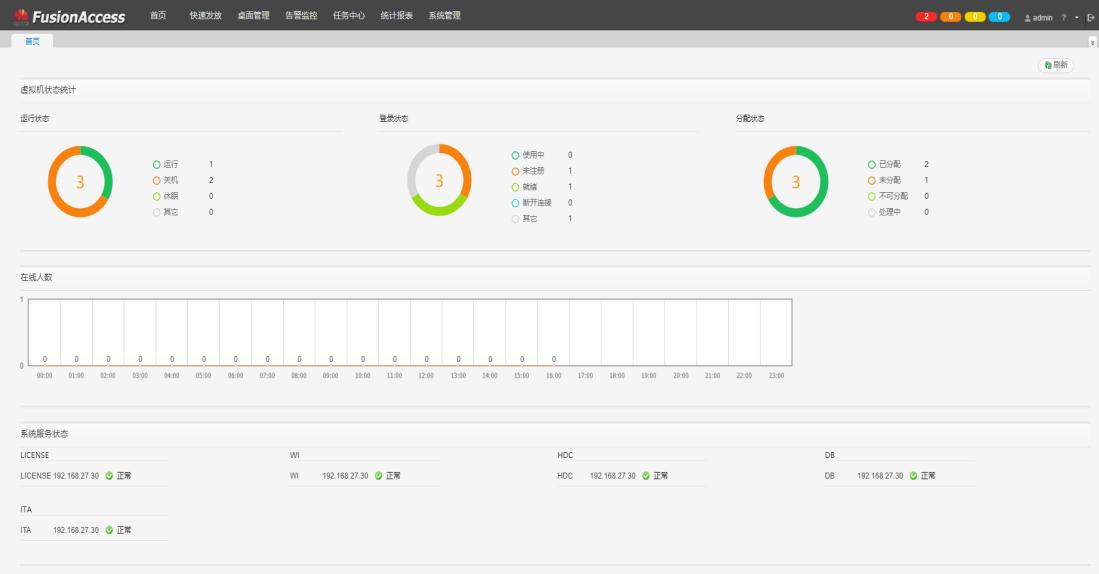Click the yellow minor alarm counter badge
The height and width of the screenshot is (574, 1099).
click(974, 17)
